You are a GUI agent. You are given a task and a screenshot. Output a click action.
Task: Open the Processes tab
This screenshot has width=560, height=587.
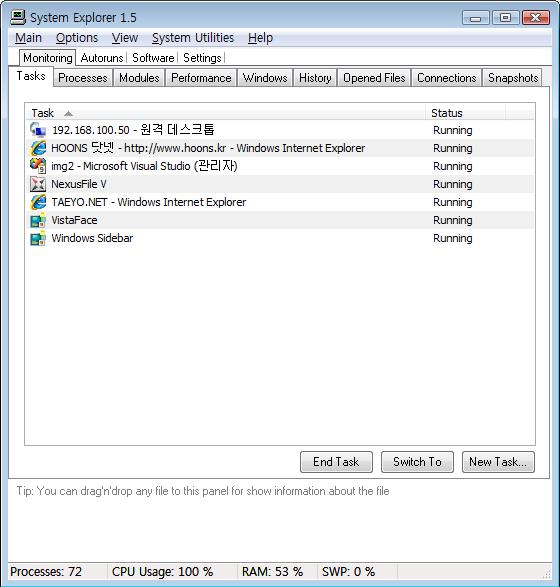point(83,78)
